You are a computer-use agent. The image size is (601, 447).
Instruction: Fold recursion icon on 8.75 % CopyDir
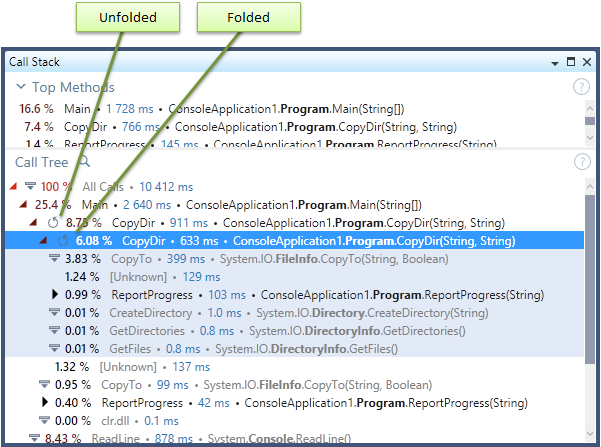(x=53, y=222)
